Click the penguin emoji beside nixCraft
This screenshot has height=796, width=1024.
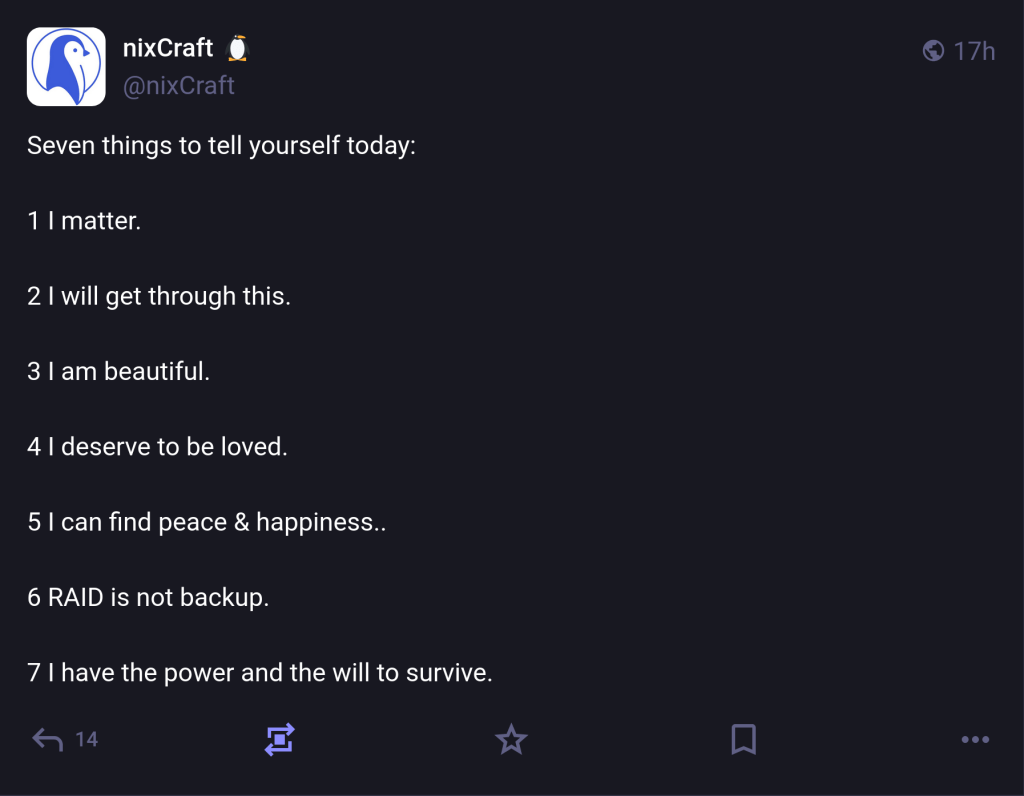(237, 48)
